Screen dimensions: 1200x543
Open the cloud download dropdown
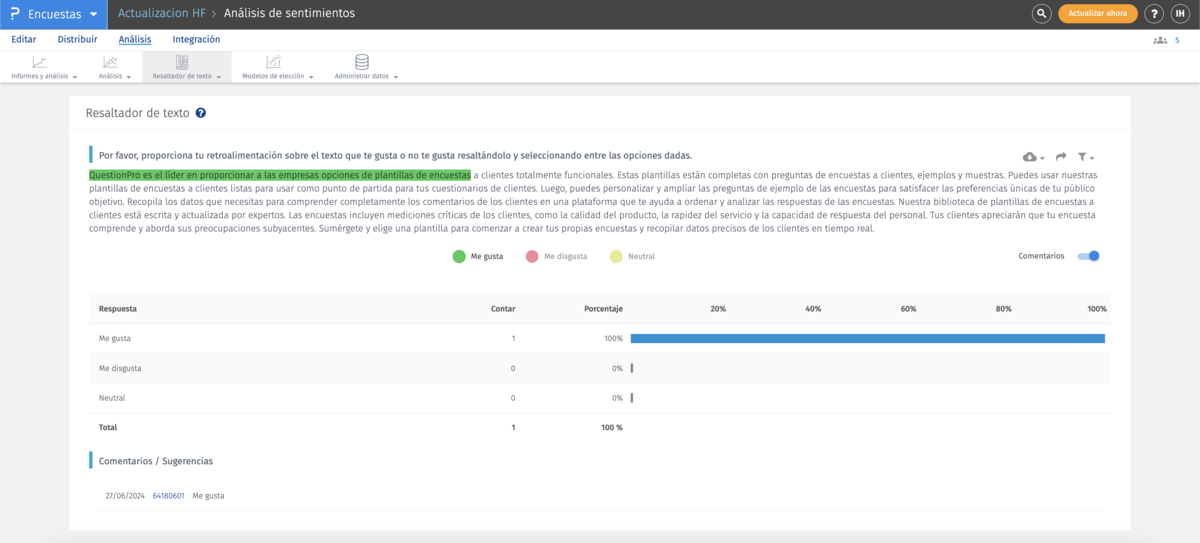point(1033,157)
